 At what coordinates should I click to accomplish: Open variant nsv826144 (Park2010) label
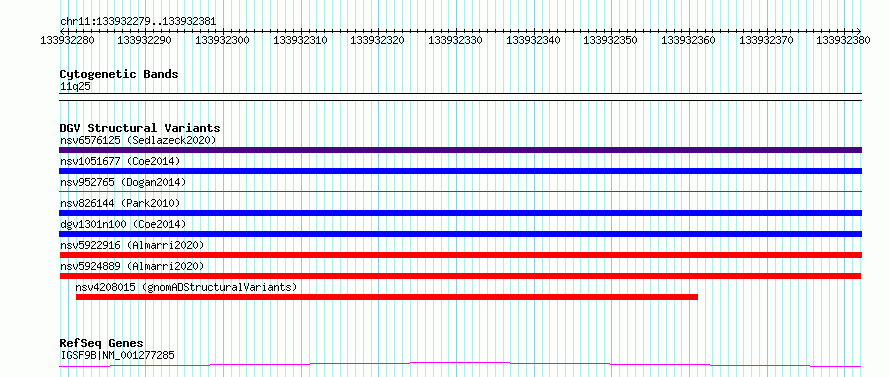click(120, 203)
